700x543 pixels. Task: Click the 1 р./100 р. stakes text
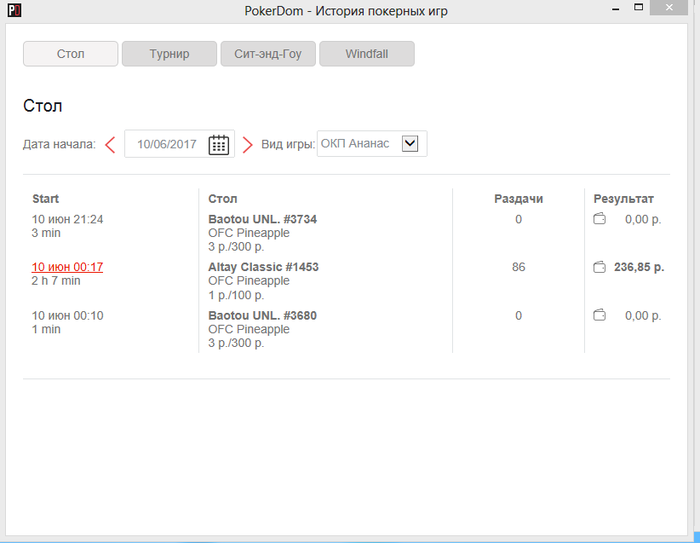[236, 295]
